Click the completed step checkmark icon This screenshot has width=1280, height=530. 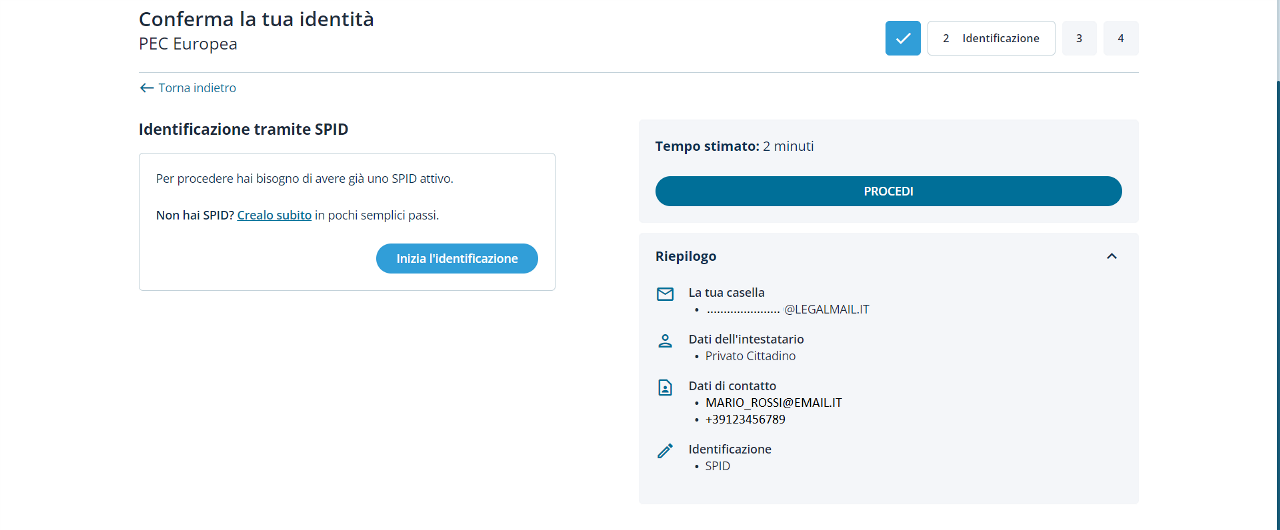(x=902, y=38)
